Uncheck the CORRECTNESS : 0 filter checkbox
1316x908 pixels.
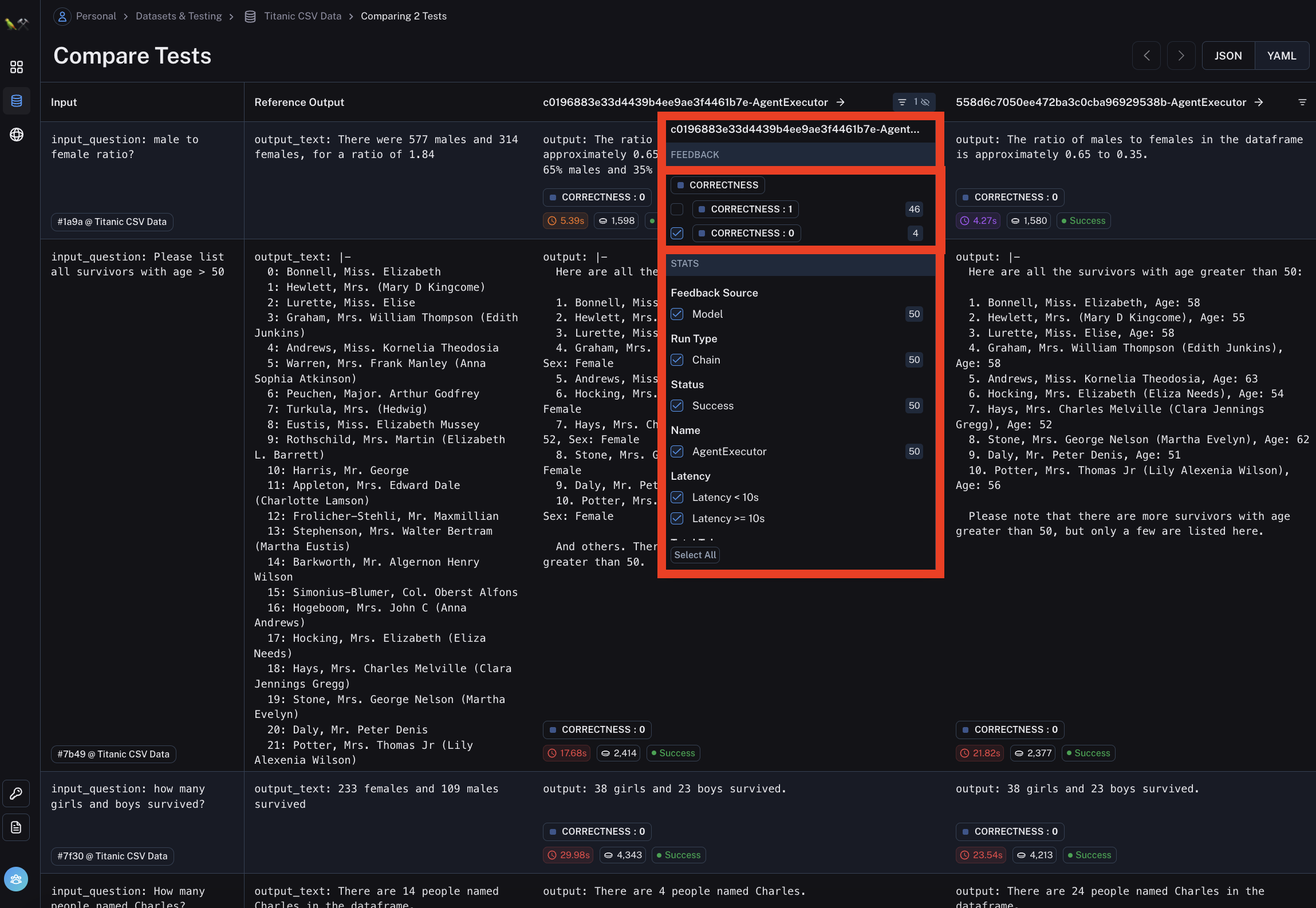click(x=677, y=233)
